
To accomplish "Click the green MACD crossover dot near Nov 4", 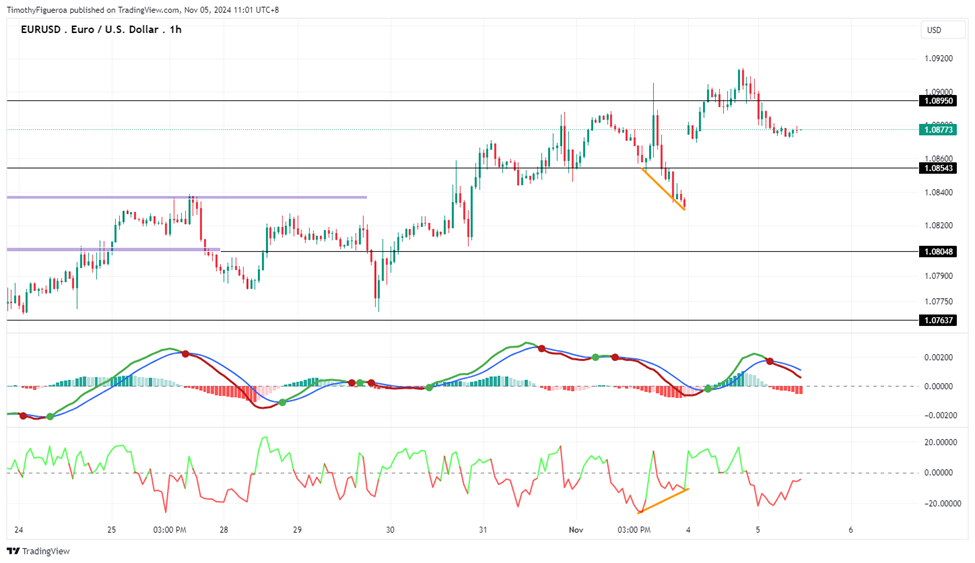I will pos(708,389).
